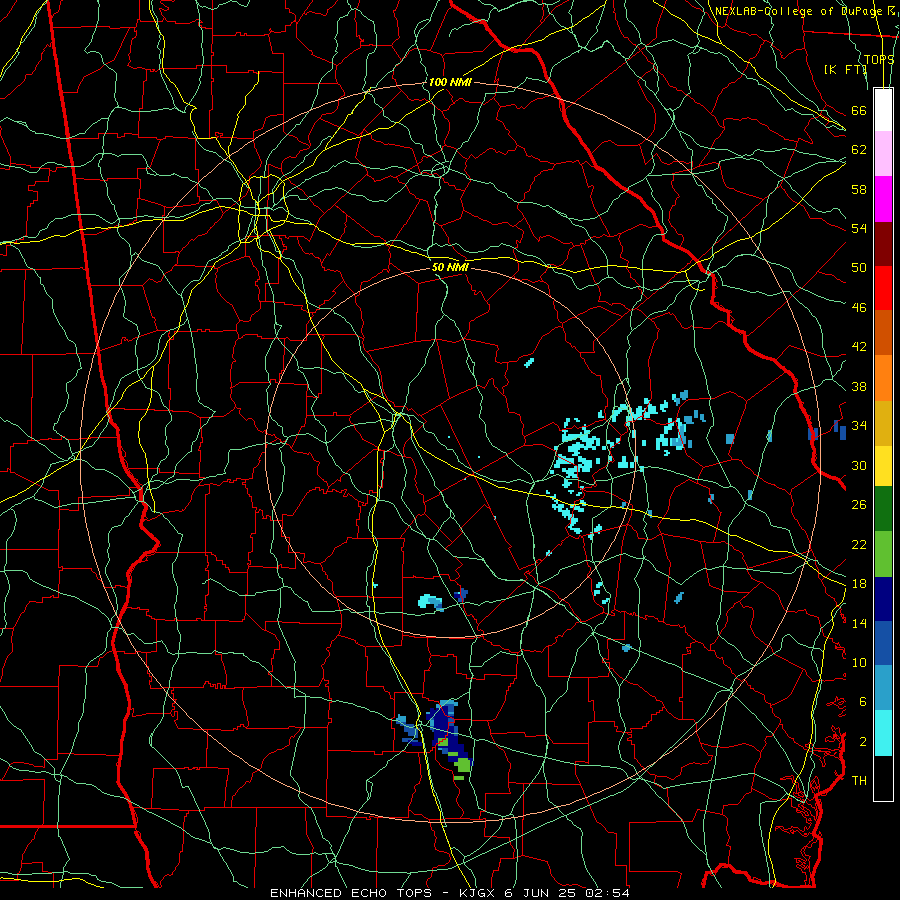Pick the magenta band in the legend
Image resolution: width=900 pixels, height=900 pixels.
point(883,199)
